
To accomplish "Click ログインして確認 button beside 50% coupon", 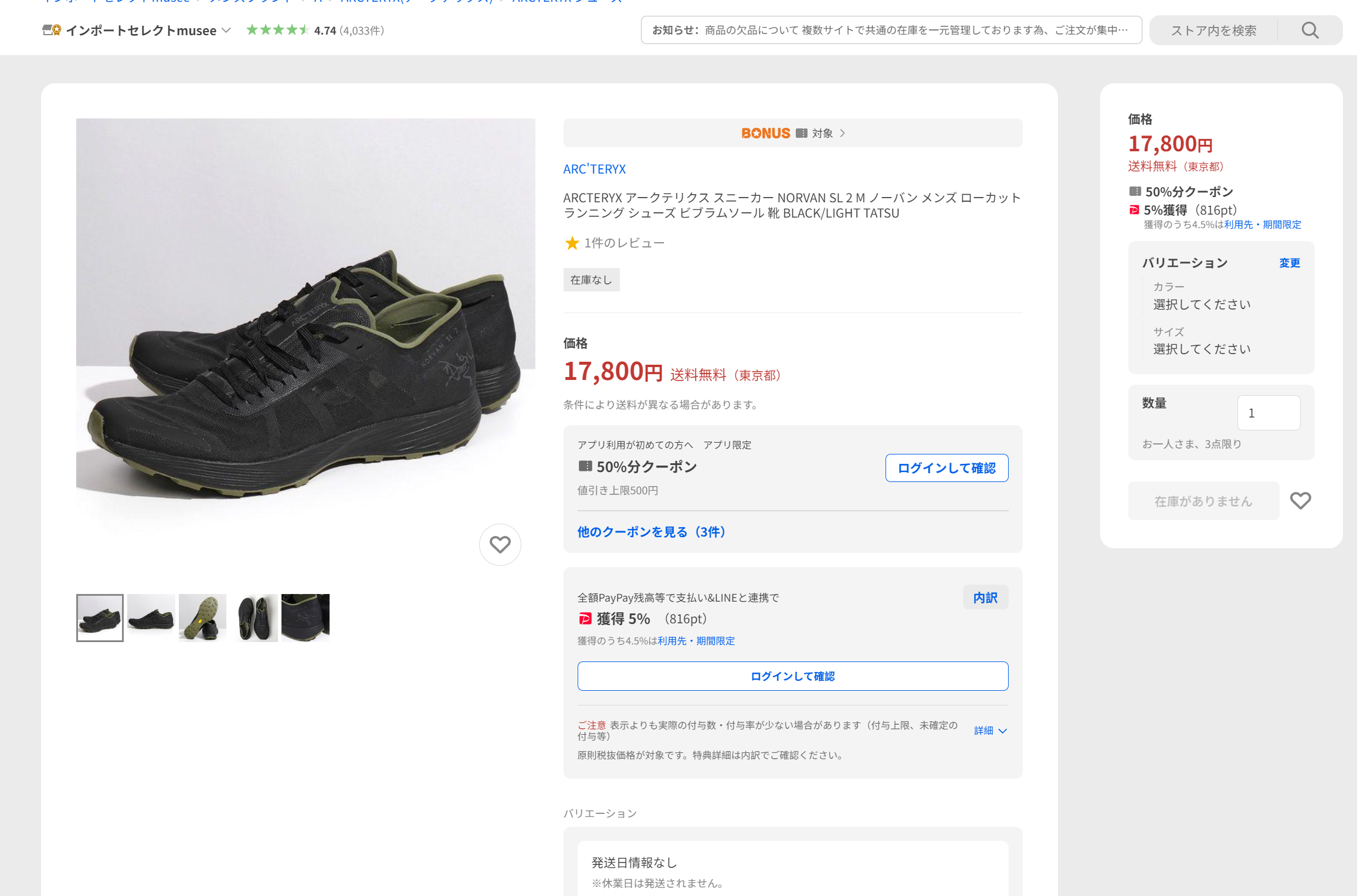I will tap(946, 468).
